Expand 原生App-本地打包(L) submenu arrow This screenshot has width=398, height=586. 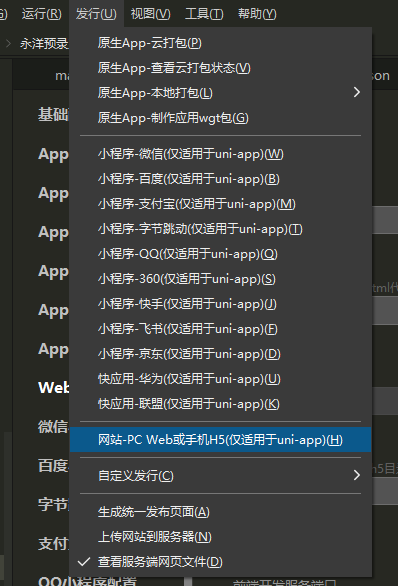coord(357,92)
